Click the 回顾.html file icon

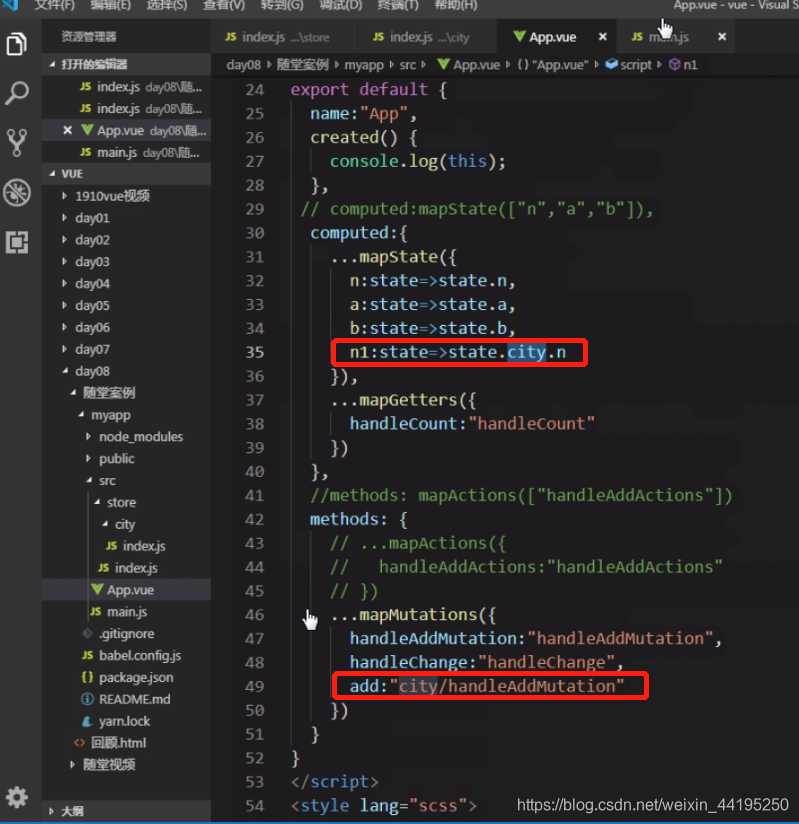point(79,743)
